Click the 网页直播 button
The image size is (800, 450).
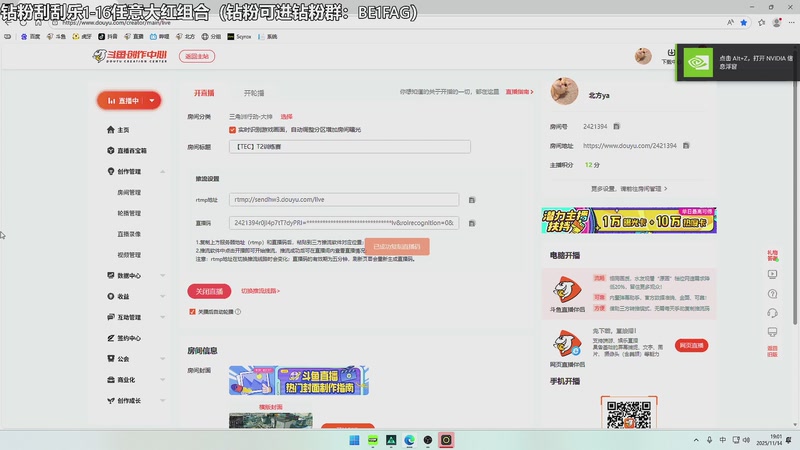point(691,345)
